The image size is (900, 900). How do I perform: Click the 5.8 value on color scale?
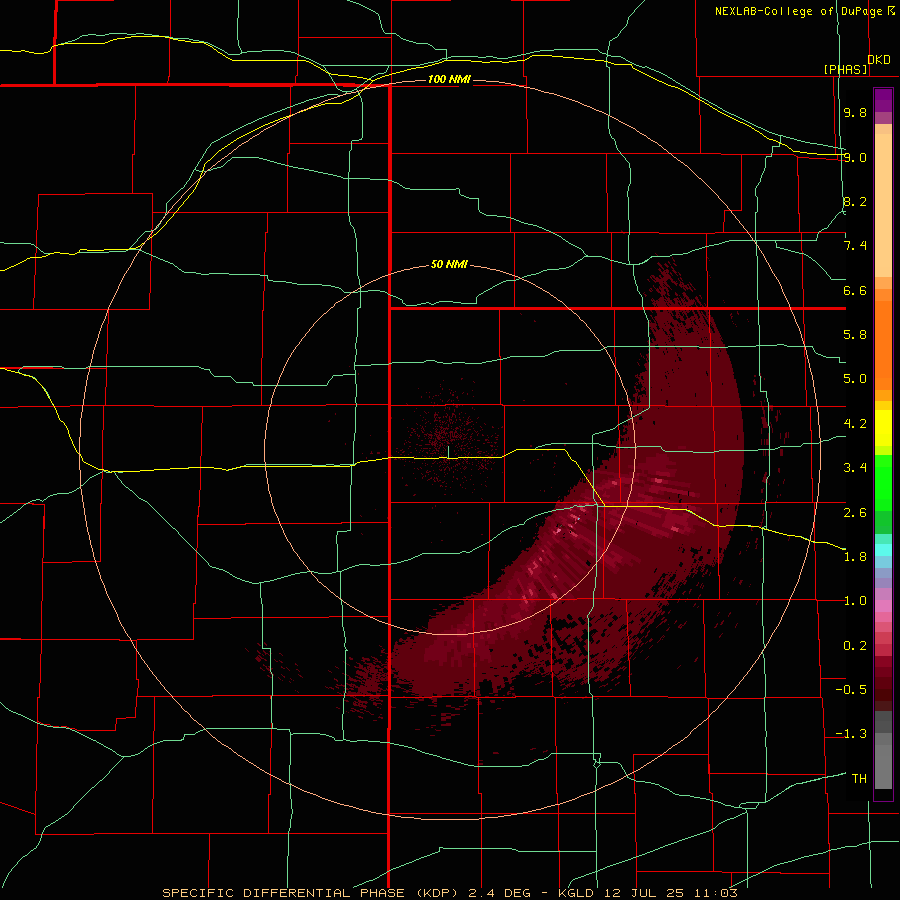pos(855,335)
